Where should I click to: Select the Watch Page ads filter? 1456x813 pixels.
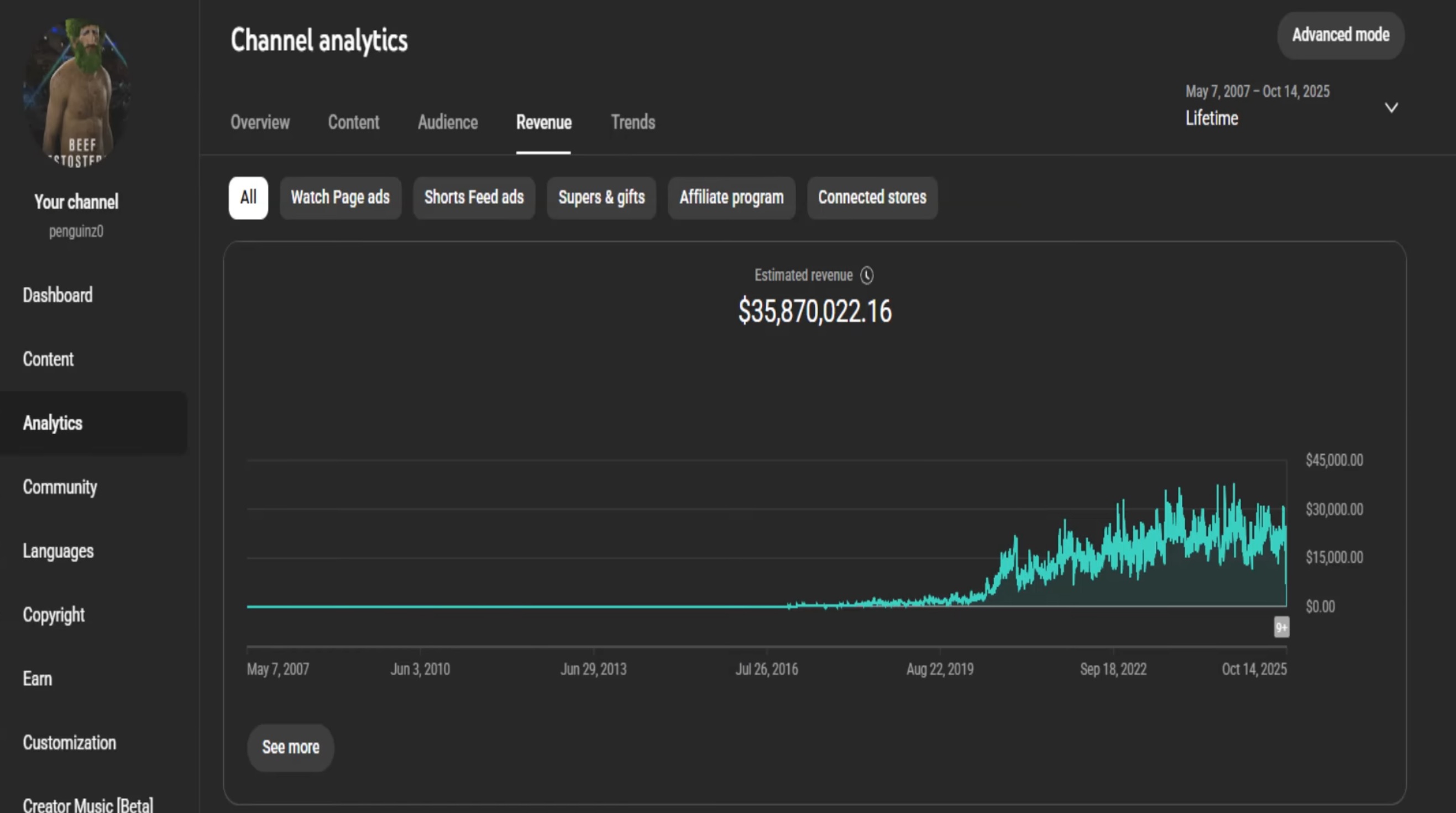pos(341,197)
